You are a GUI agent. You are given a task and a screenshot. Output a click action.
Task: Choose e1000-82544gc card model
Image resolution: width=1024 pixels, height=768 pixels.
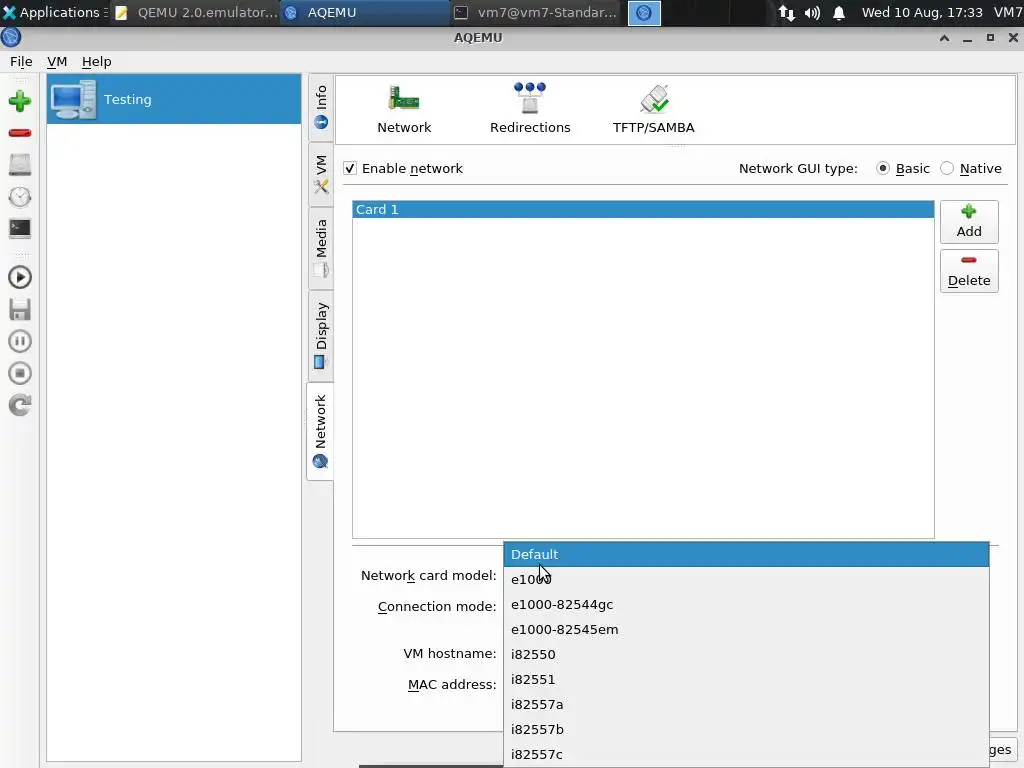pyautogui.click(x=746, y=605)
